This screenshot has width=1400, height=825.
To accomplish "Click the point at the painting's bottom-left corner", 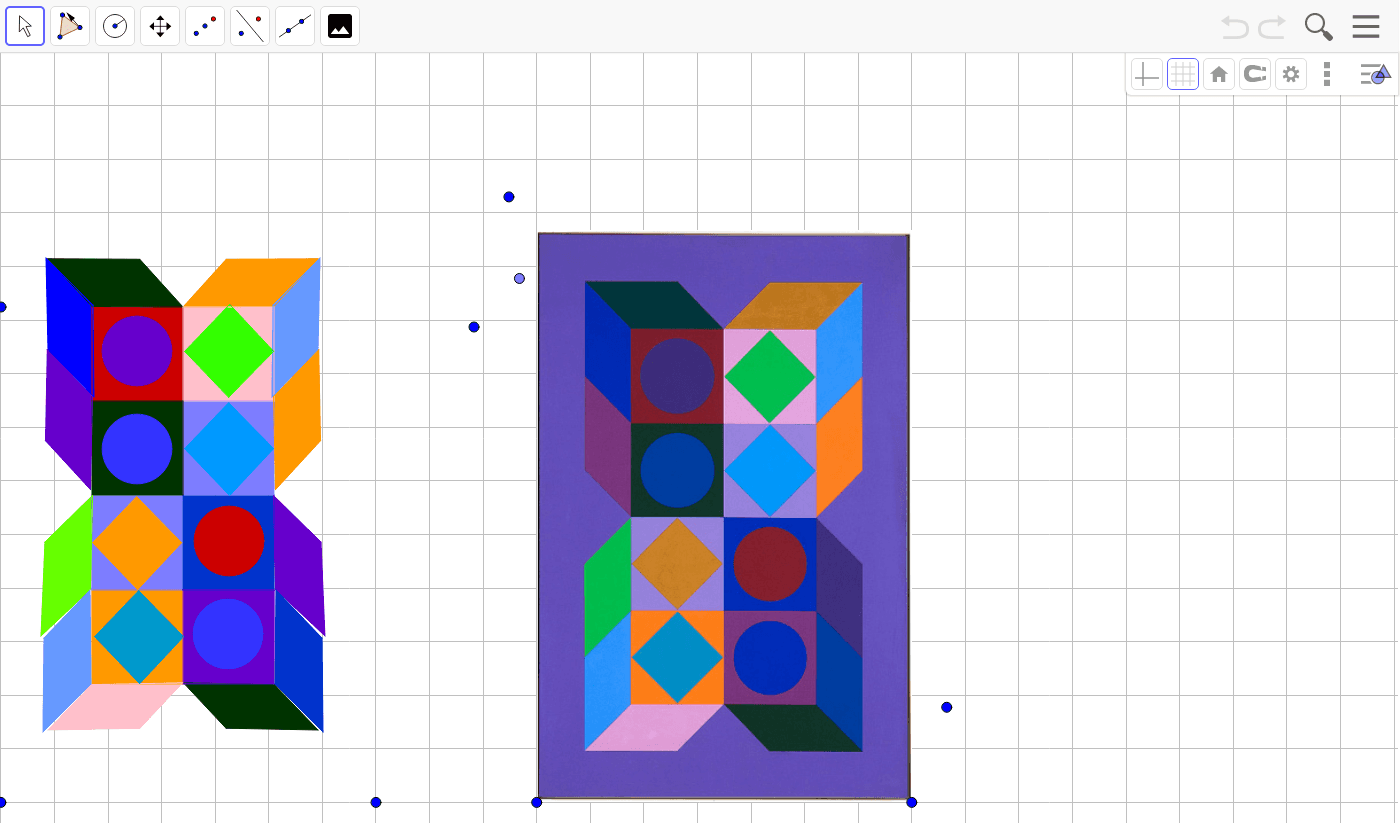I will coord(537,802).
